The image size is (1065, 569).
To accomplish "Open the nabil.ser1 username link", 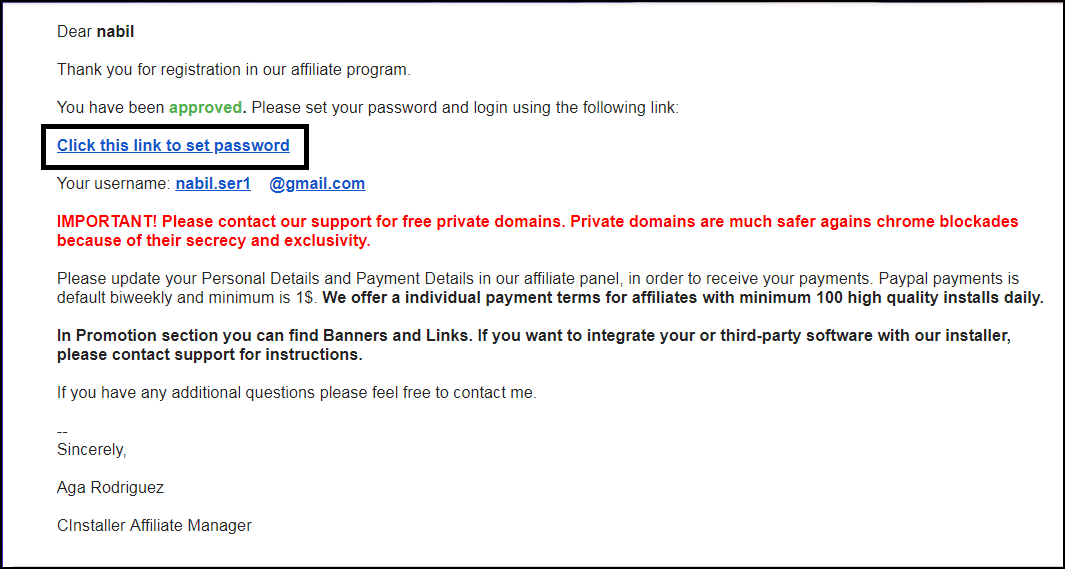I will tap(213, 184).
